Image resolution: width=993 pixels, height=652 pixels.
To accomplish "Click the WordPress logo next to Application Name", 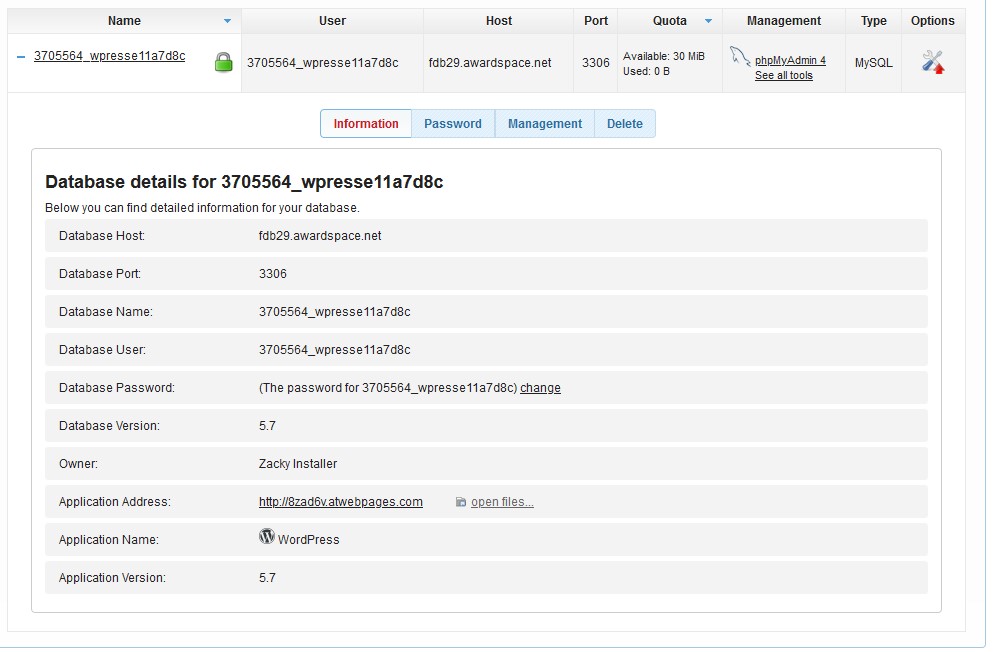I will coord(266,537).
